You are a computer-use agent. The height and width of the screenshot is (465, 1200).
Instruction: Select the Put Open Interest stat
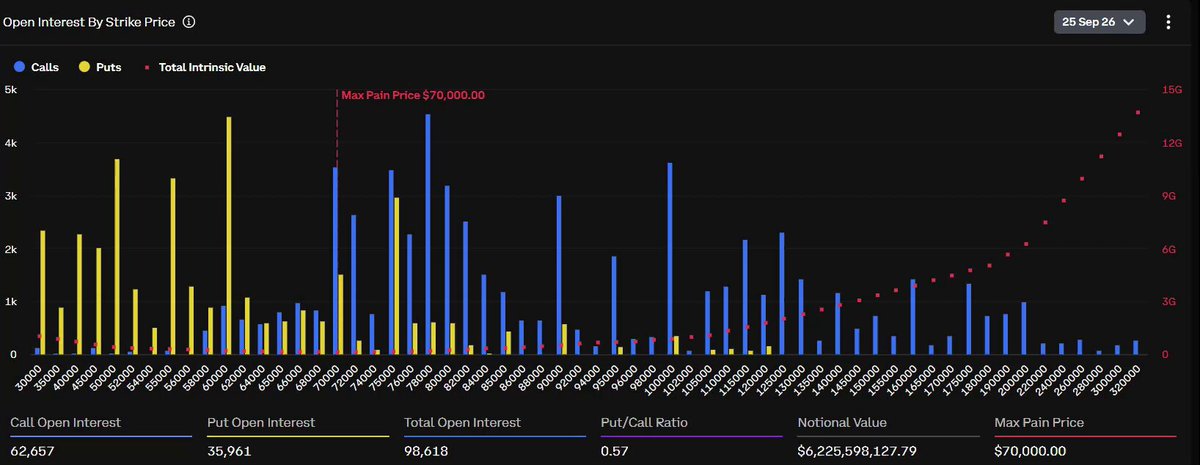(298, 437)
